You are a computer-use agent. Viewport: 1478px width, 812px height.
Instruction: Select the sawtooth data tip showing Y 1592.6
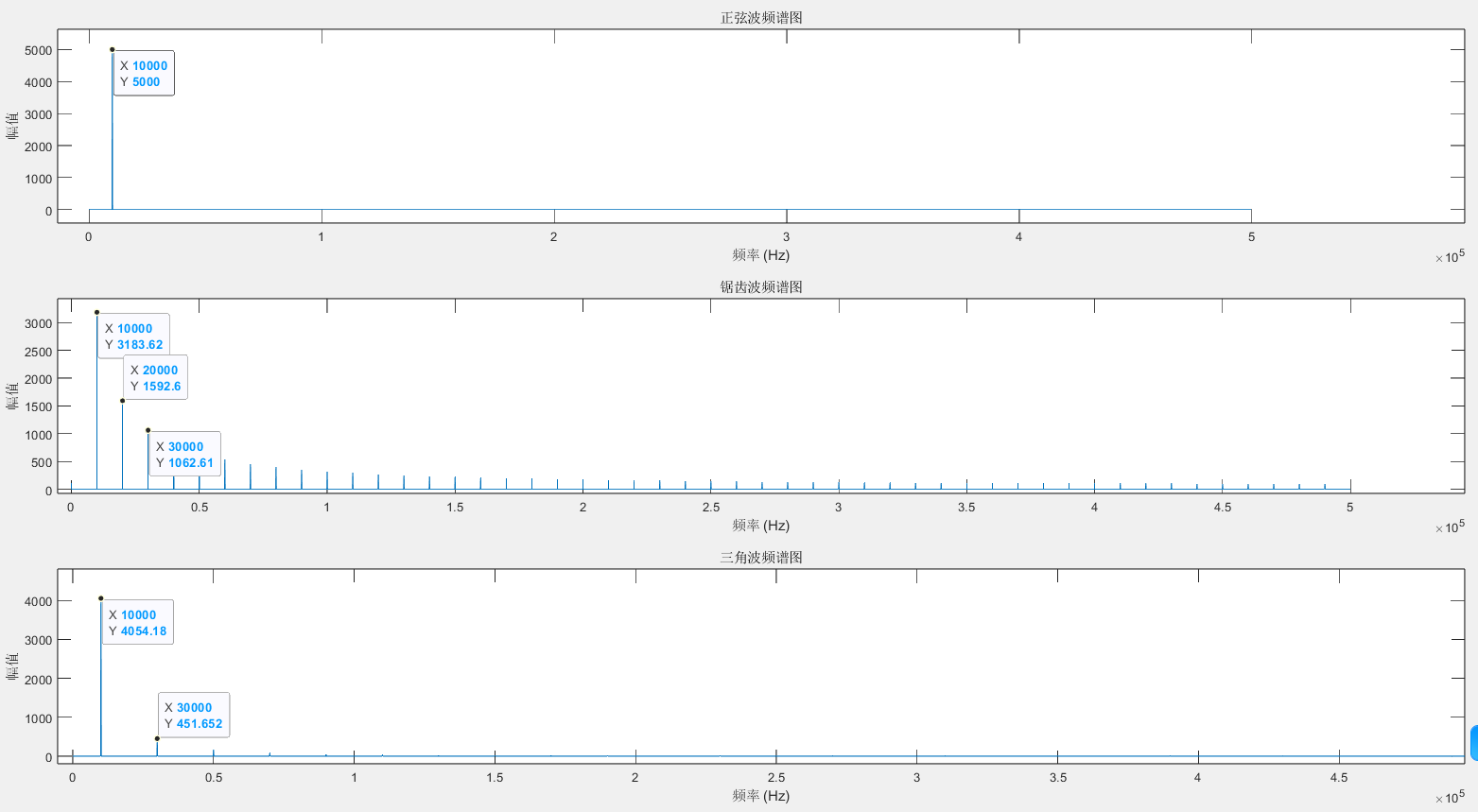[x=155, y=378]
